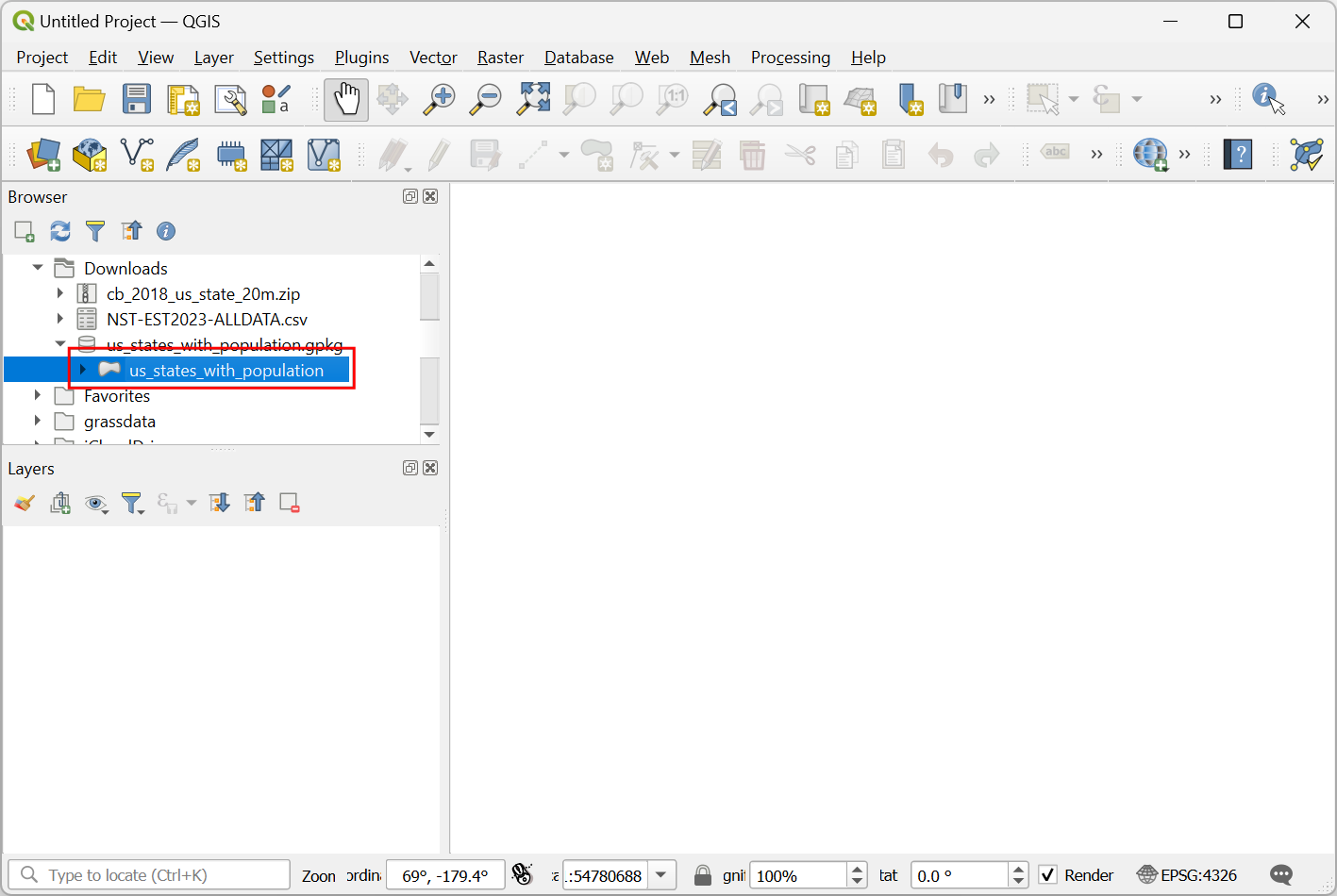Open the map scale dropdown
The image size is (1337, 896).
(661, 875)
